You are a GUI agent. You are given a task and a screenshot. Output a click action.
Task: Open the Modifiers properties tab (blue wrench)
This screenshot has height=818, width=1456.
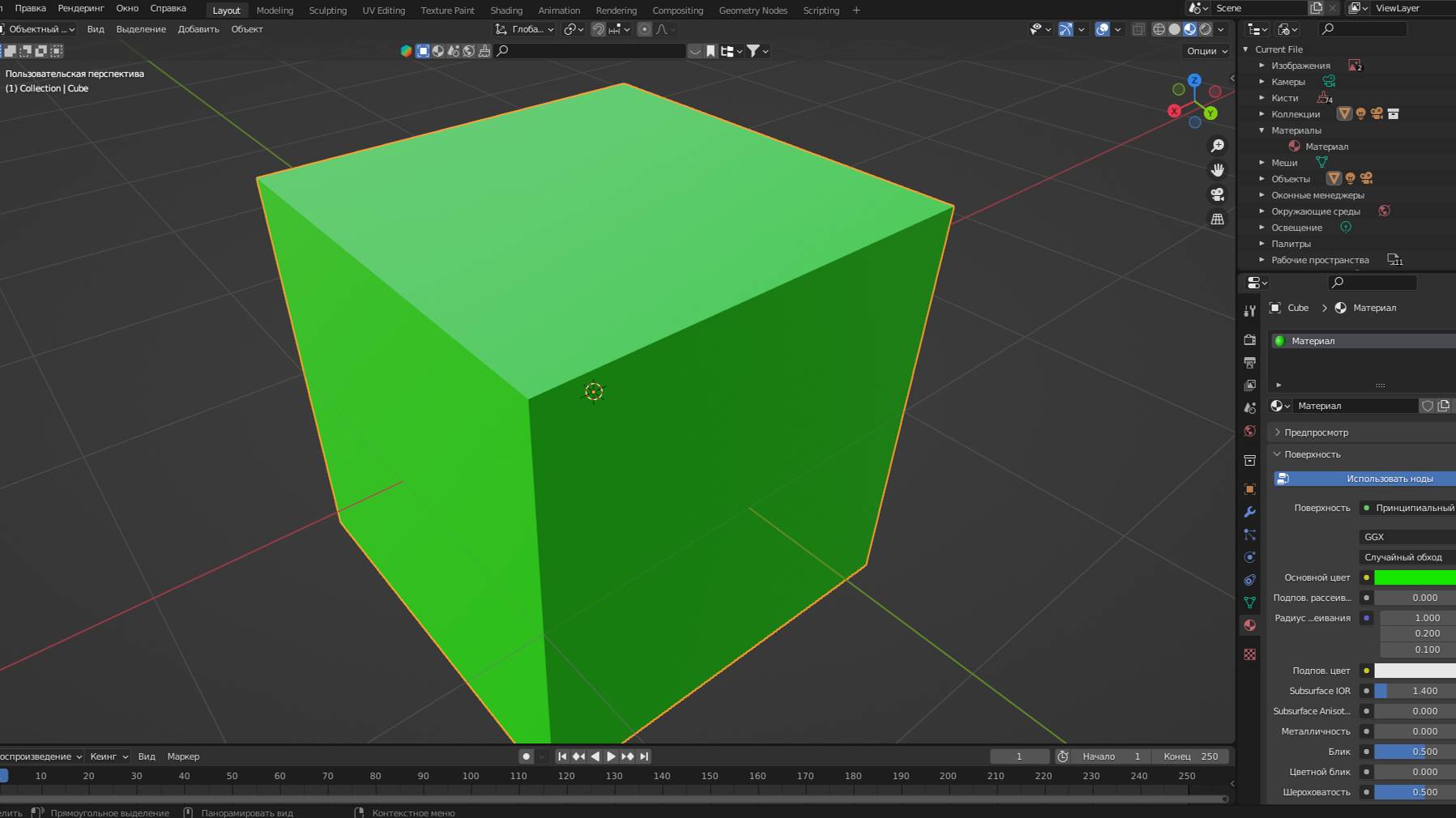[1249, 512]
